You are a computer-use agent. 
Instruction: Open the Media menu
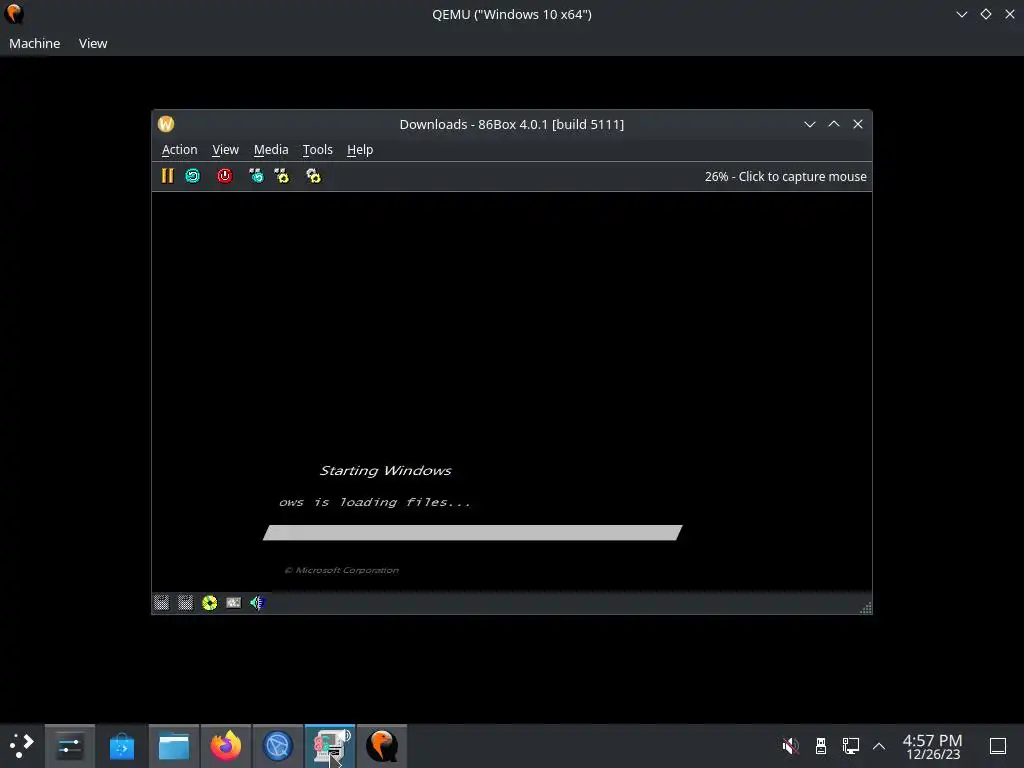click(271, 150)
